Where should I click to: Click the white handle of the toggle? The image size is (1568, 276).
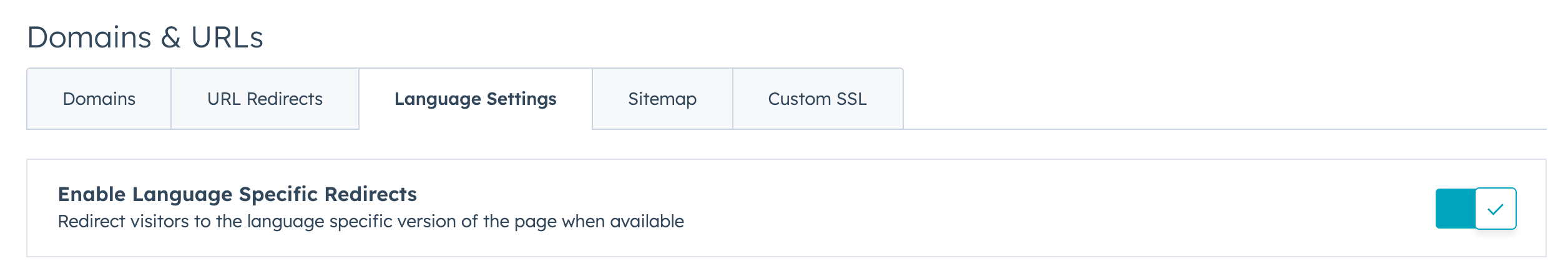coord(1496,209)
